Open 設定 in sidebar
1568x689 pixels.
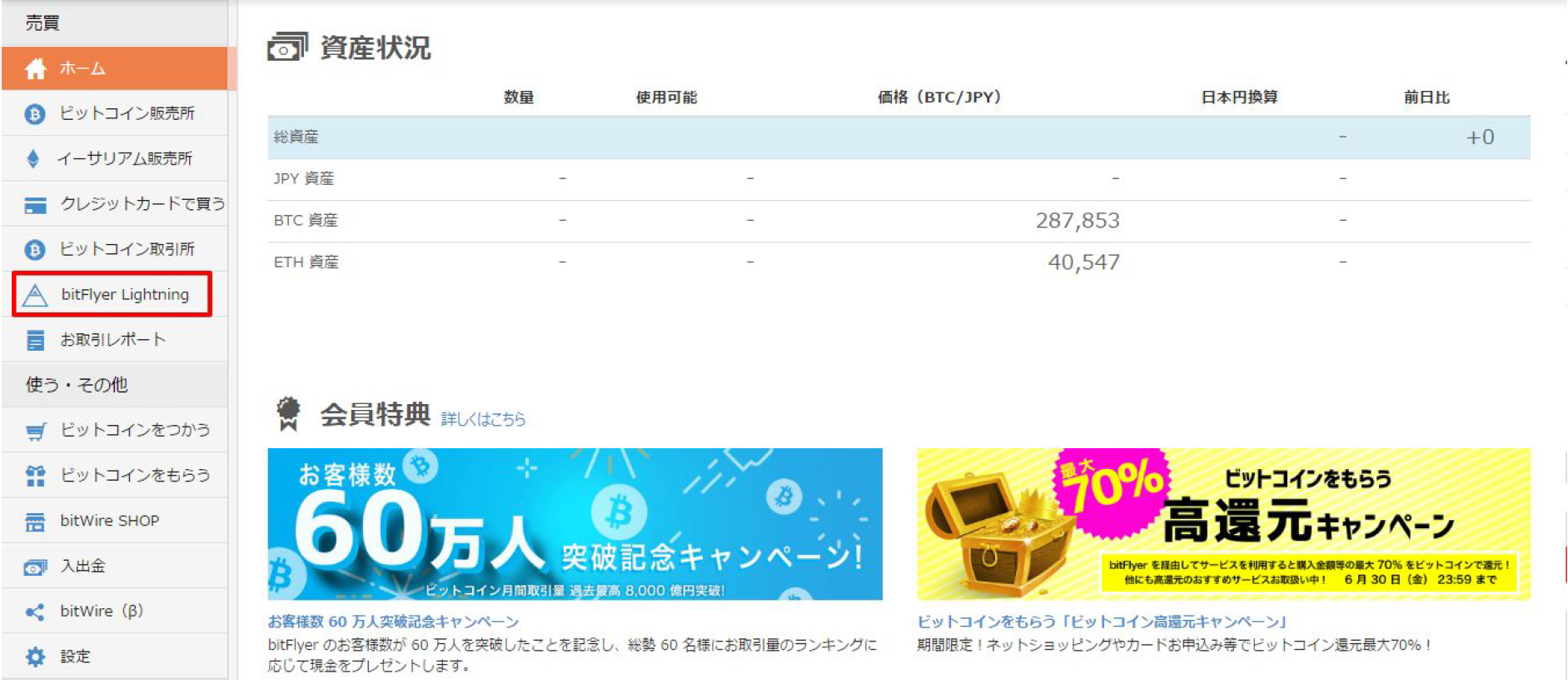pos(115,657)
